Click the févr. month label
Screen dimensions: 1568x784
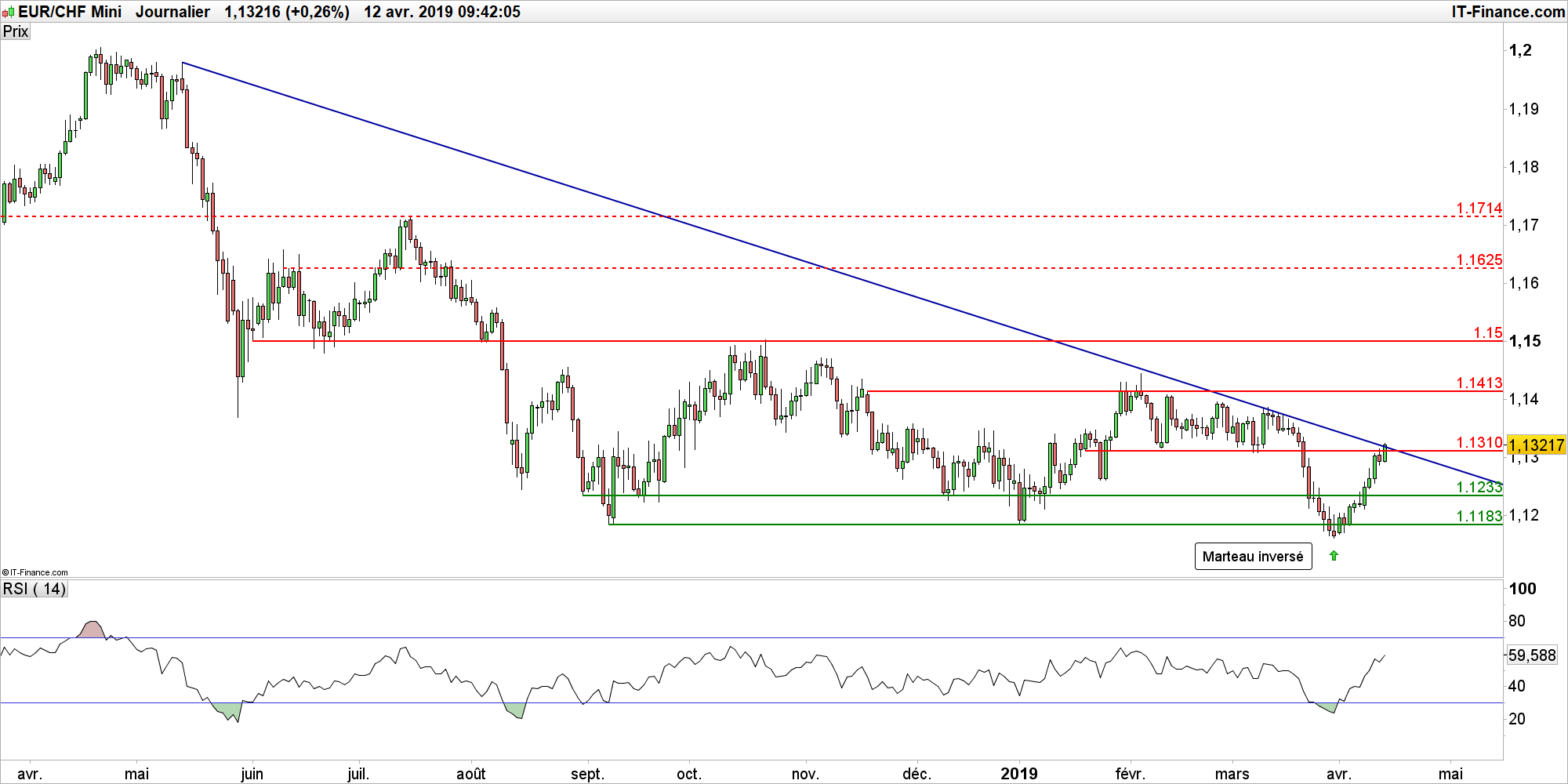[1130, 774]
